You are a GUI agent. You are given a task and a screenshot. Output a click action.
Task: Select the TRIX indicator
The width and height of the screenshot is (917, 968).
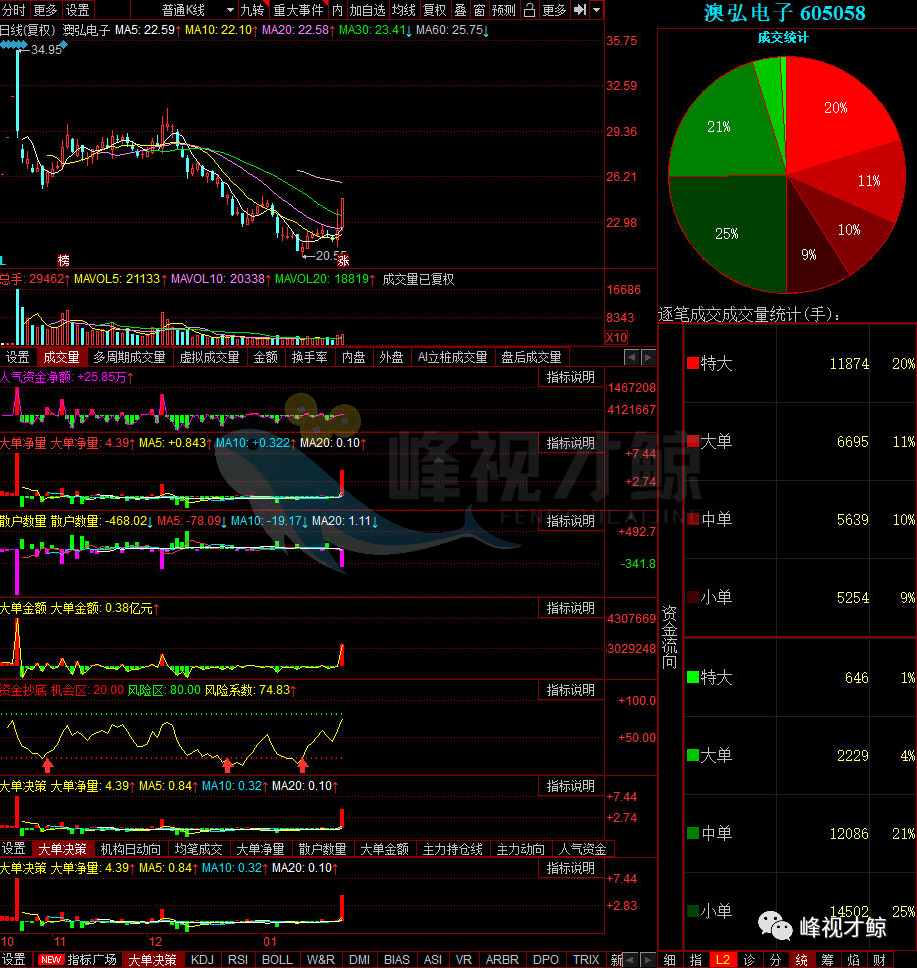click(x=585, y=959)
